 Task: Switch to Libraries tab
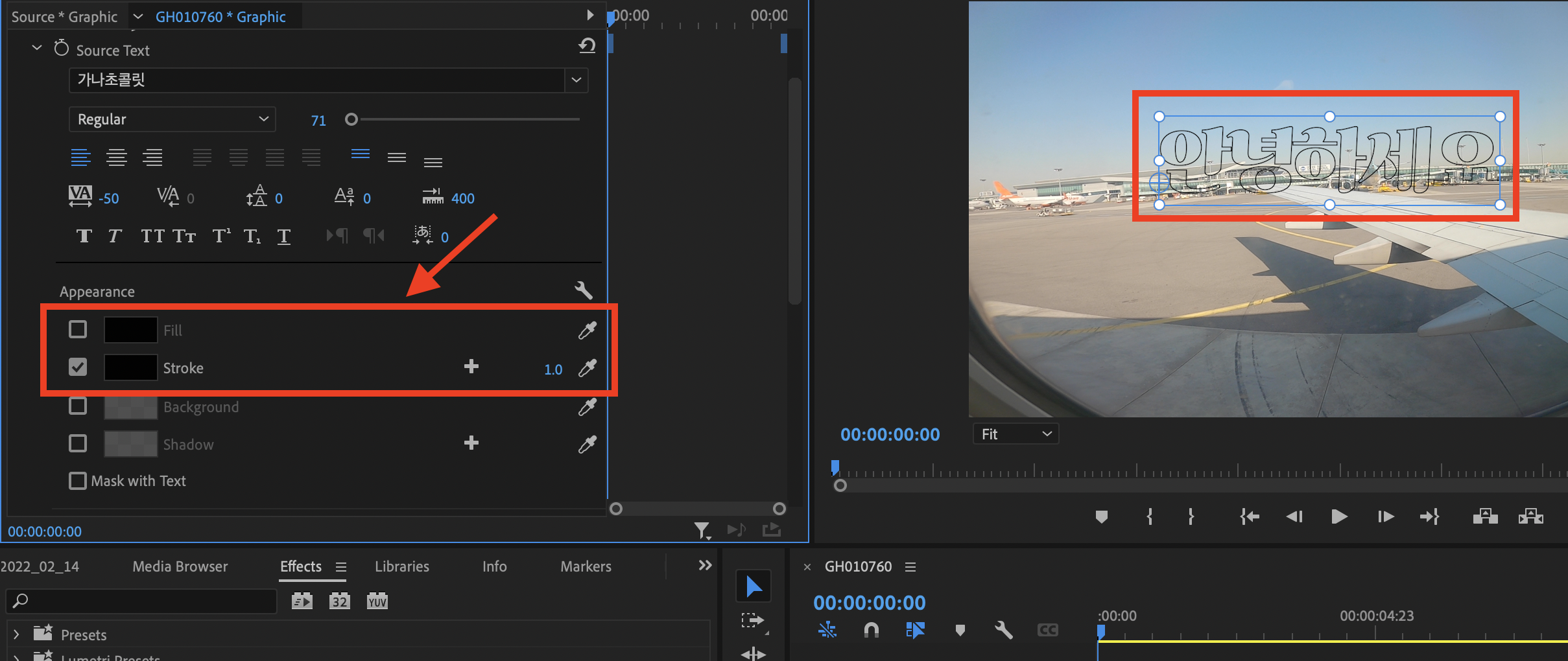click(x=402, y=566)
